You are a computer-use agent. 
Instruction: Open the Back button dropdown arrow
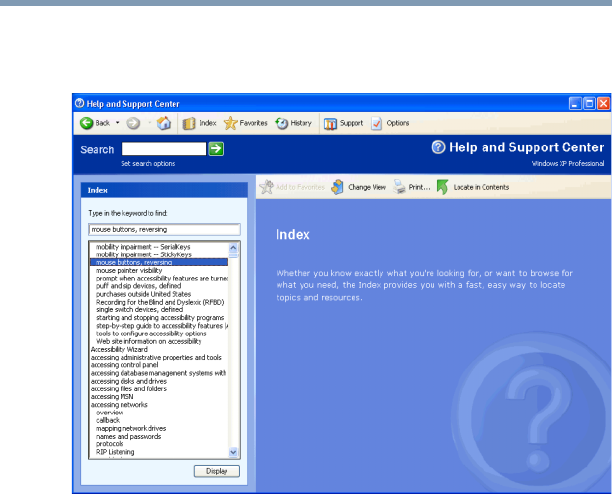click(116, 124)
